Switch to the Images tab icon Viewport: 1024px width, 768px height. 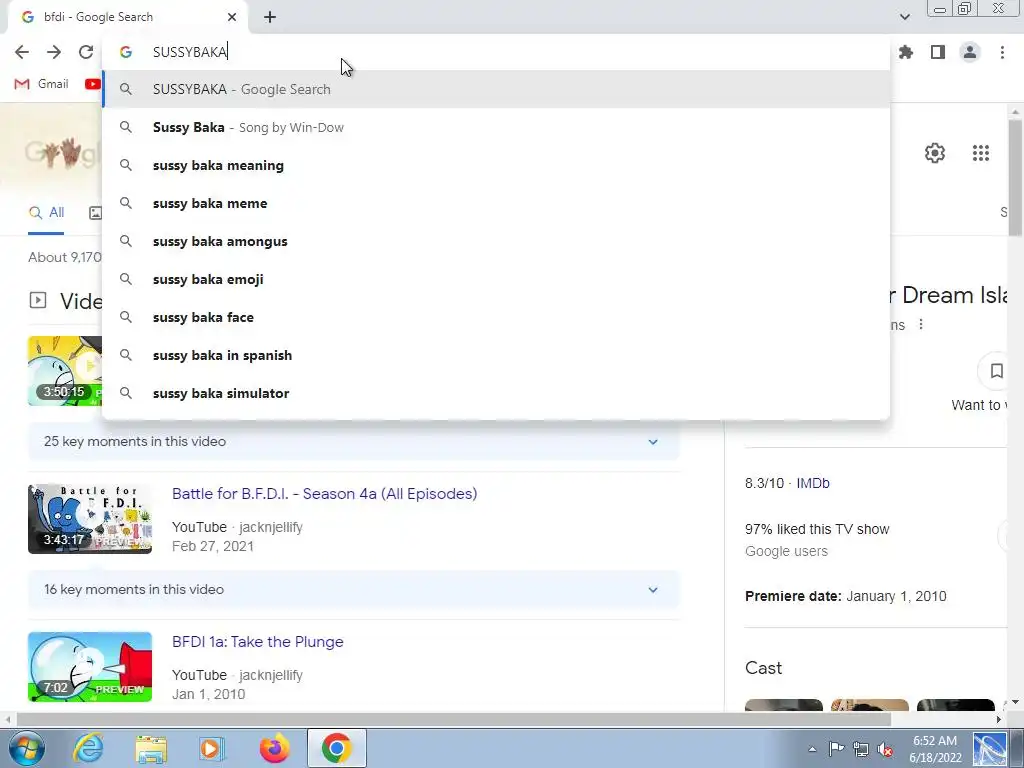tap(95, 213)
